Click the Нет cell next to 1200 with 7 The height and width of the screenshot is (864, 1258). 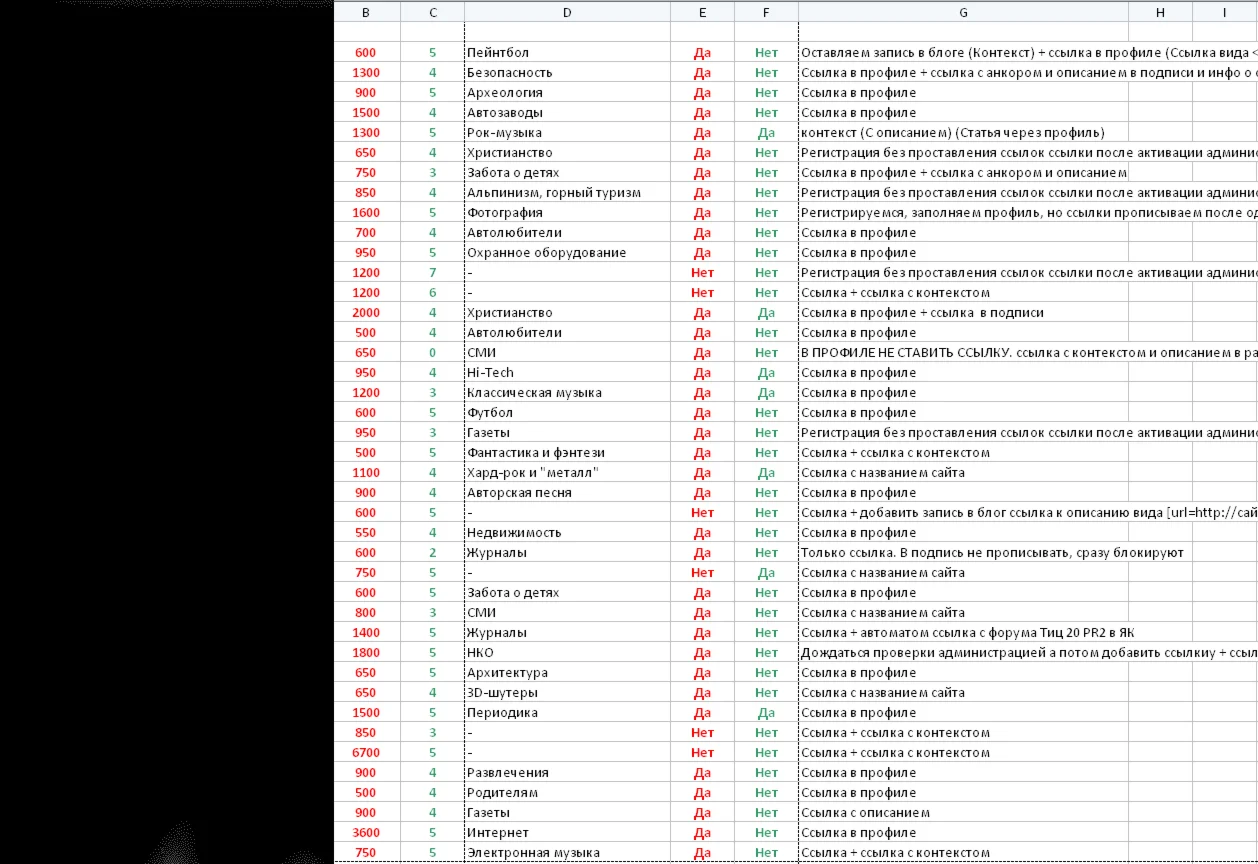tap(702, 272)
